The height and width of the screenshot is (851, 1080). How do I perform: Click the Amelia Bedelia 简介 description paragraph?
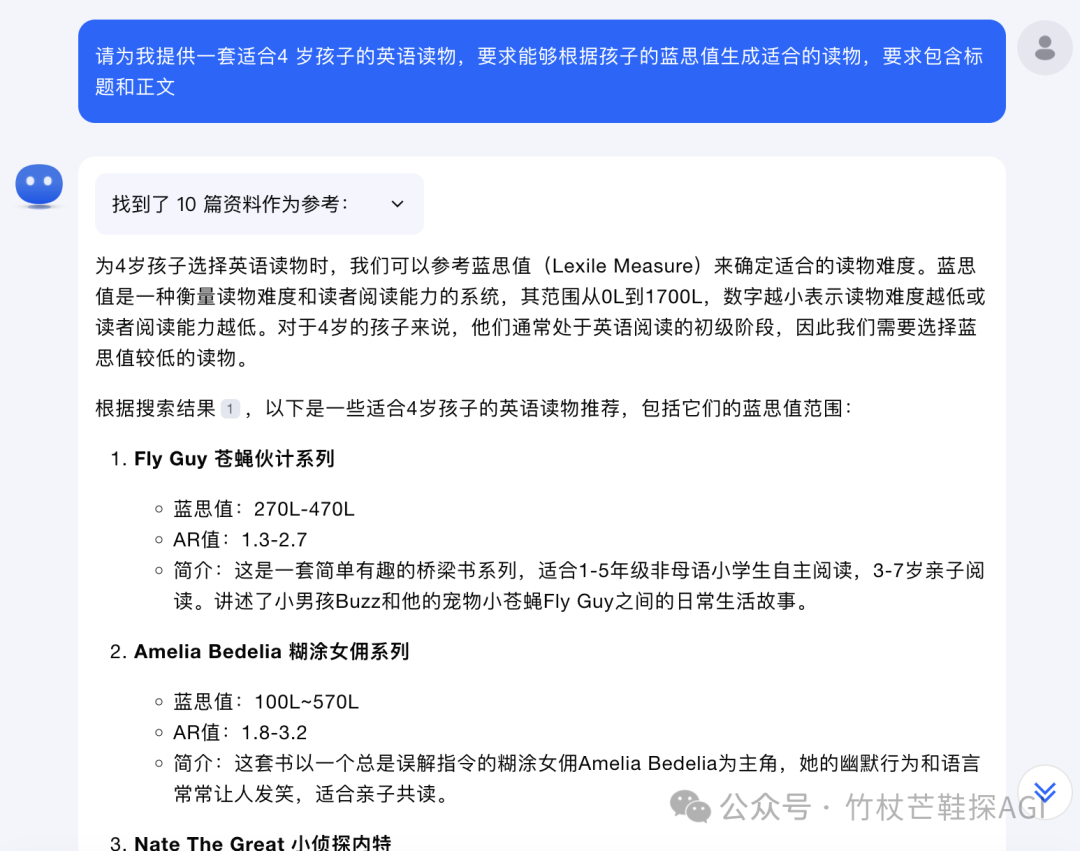(x=577, y=779)
